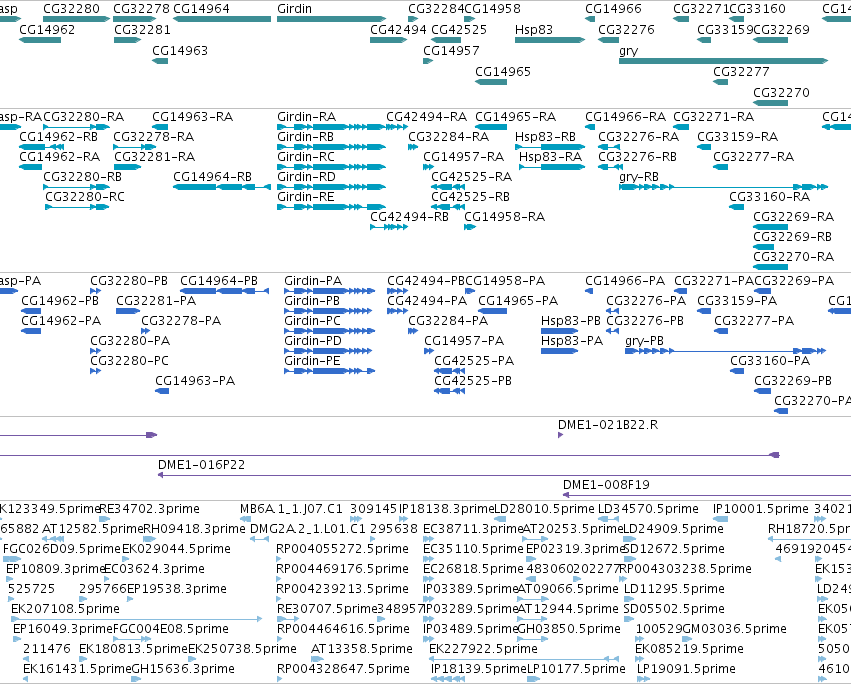The width and height of the screenshot is (851, 684).
Task: Select the CG32277 gene label
Action: click(x=741, y=72)
